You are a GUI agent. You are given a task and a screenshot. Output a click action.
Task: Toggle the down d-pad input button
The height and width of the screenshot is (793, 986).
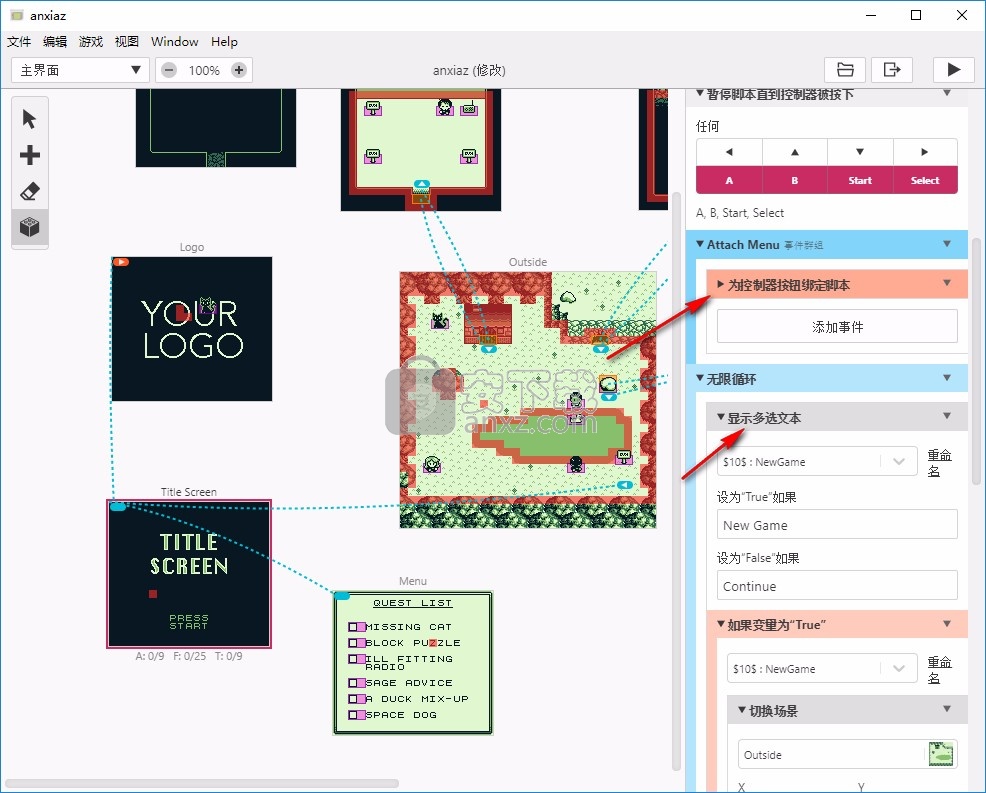point(860,152)
